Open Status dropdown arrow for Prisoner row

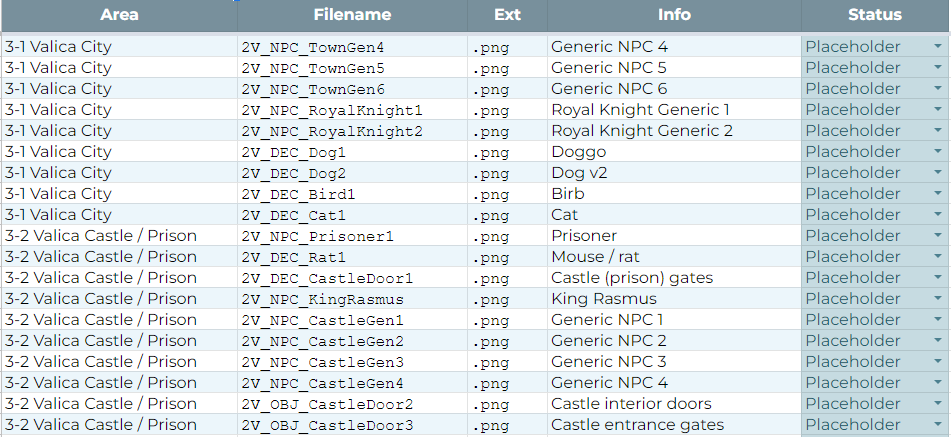(937, 236)
